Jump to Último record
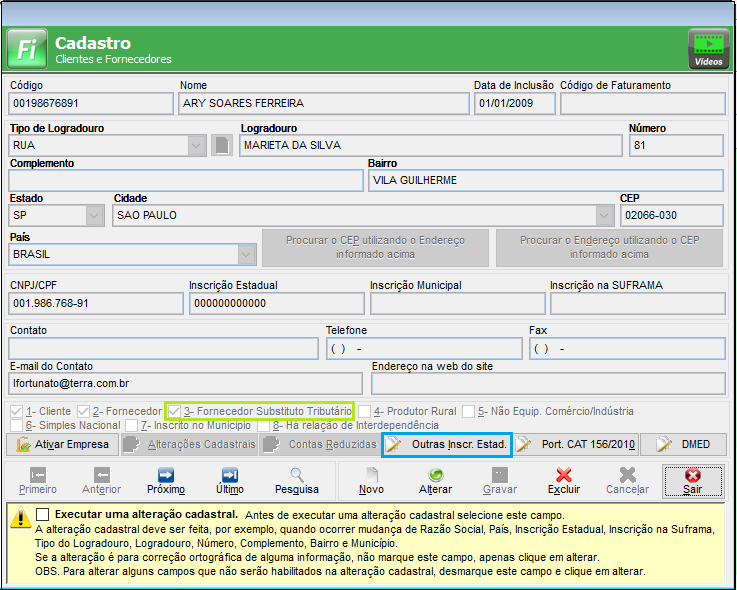 (x=229, y=481)
